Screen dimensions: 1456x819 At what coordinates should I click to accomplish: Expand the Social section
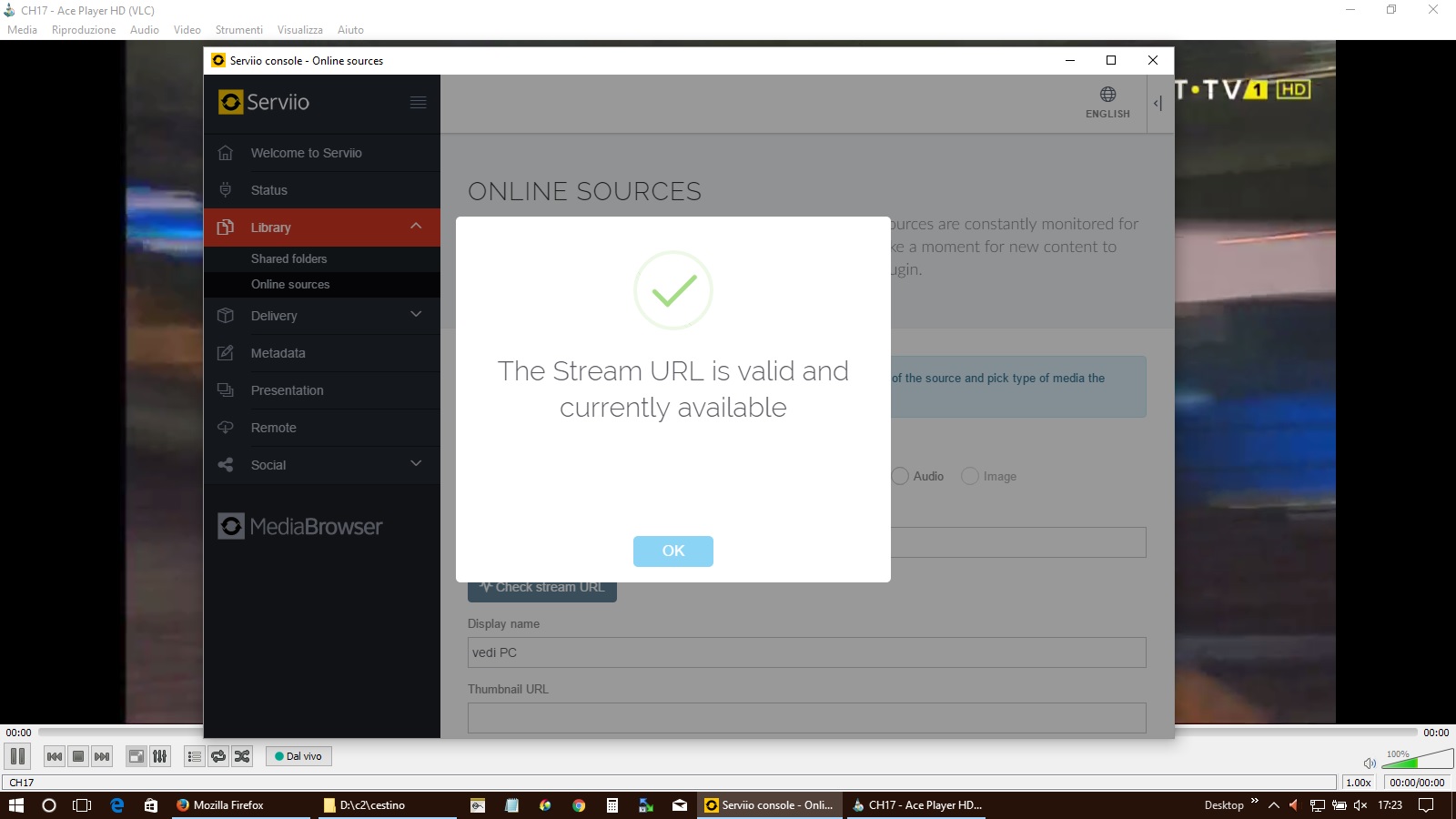(x=416, y=464)
